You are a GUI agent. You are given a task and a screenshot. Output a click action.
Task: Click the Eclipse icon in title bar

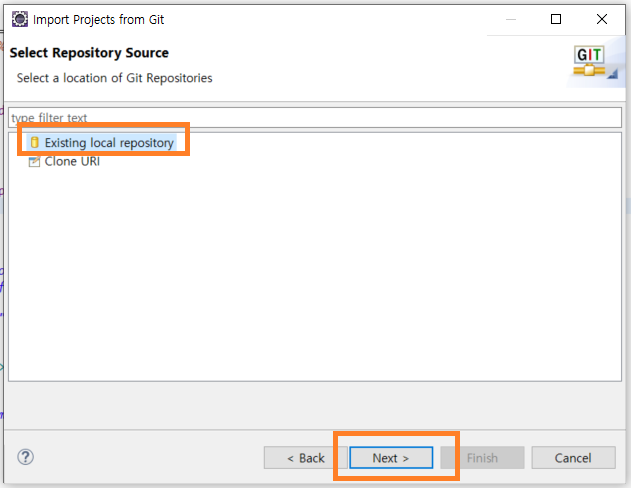click(x=20, y=19)
